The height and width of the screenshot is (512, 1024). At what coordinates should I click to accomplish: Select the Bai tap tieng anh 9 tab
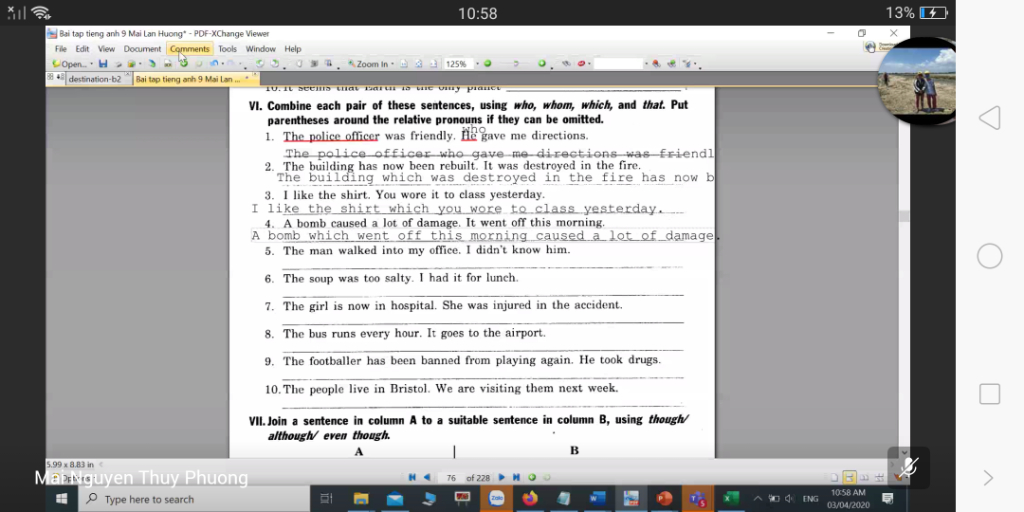pos(189,79)
